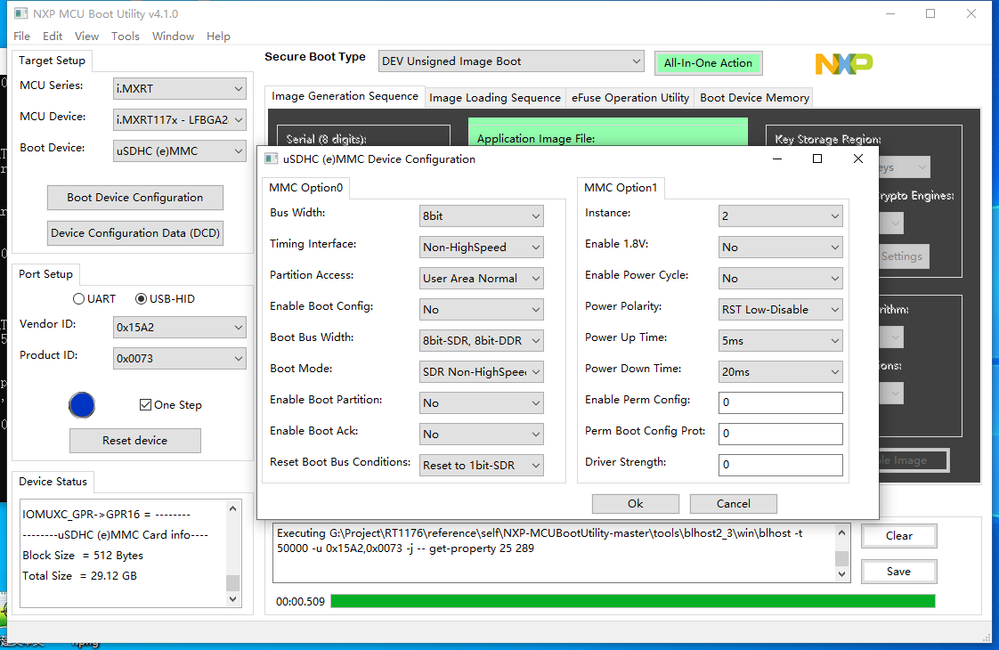Viewport: 999px width, 650px height.
Task: Open the File menu
Action: (22, 36)
